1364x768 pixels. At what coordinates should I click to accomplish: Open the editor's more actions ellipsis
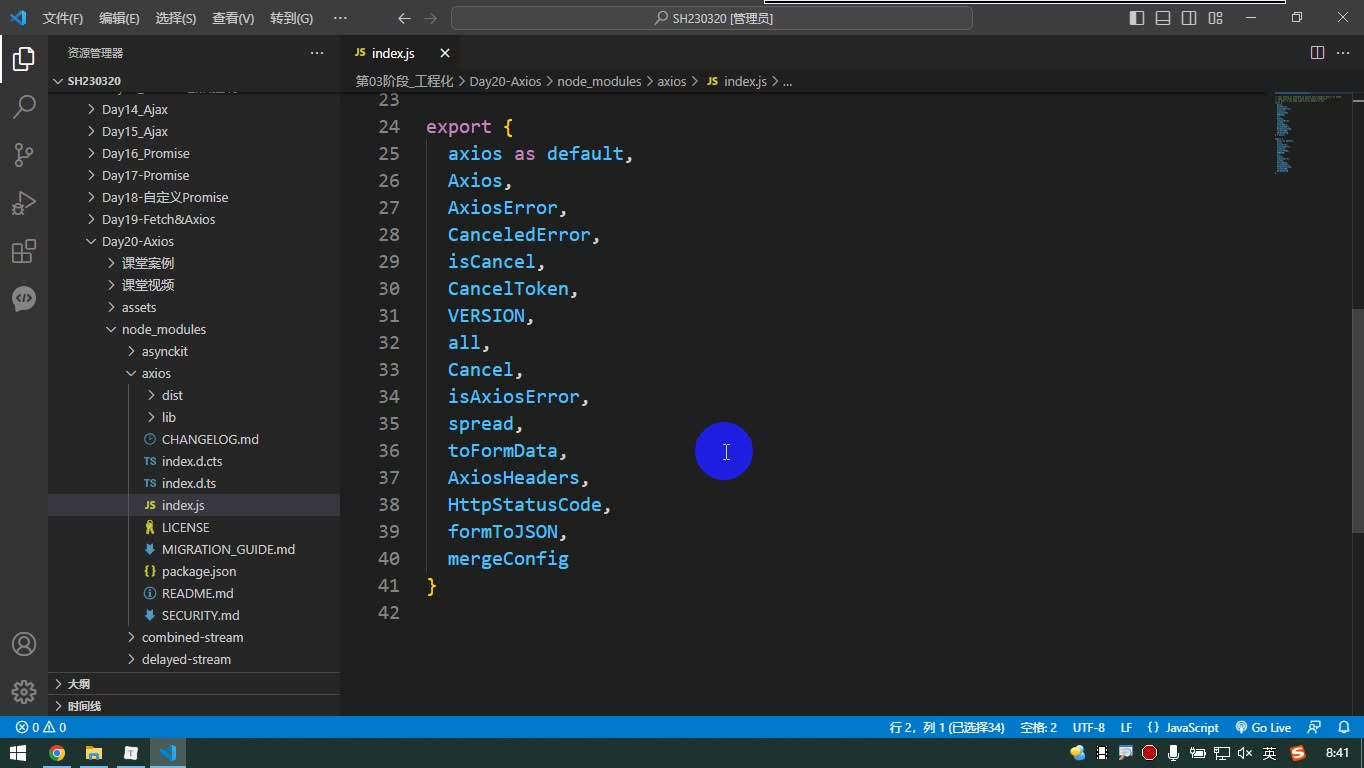pyautogui.click(x=1343, y=53)
